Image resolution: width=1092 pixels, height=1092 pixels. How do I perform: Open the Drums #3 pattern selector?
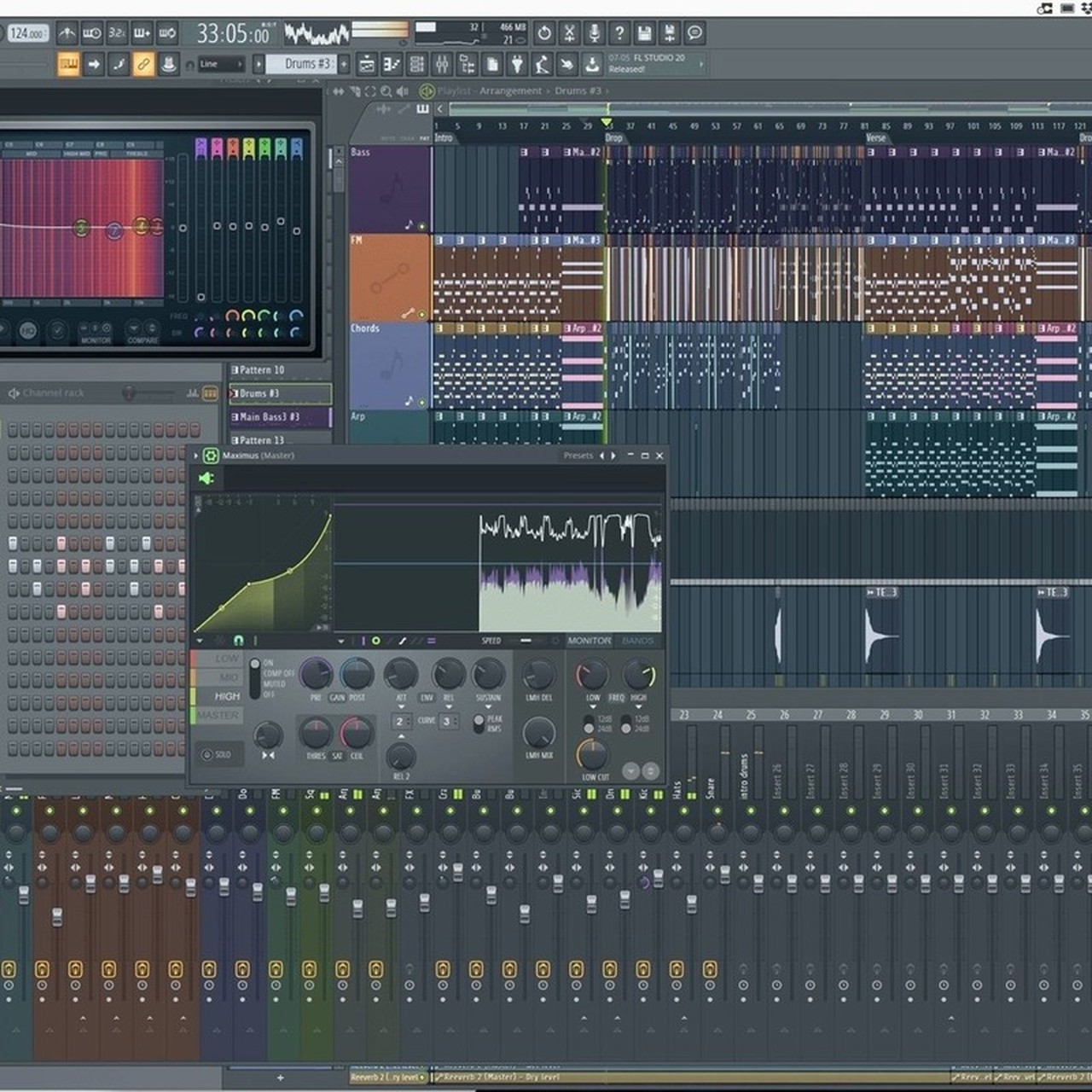(x=300, y=64)
